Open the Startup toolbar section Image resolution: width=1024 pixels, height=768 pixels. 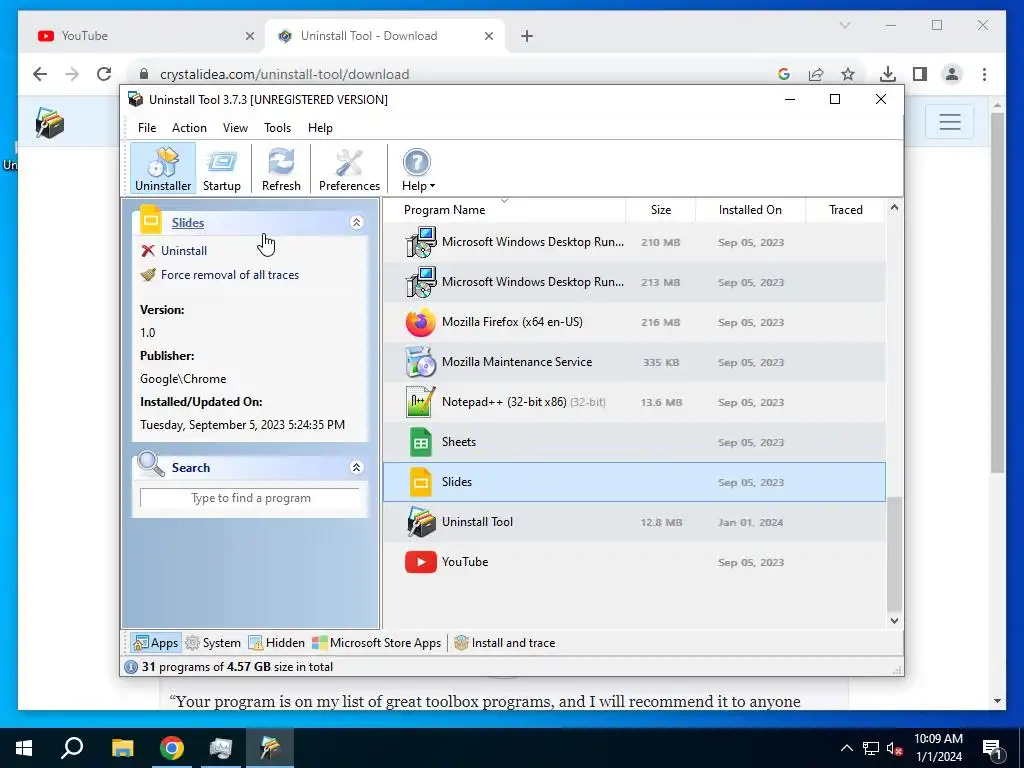221,168
